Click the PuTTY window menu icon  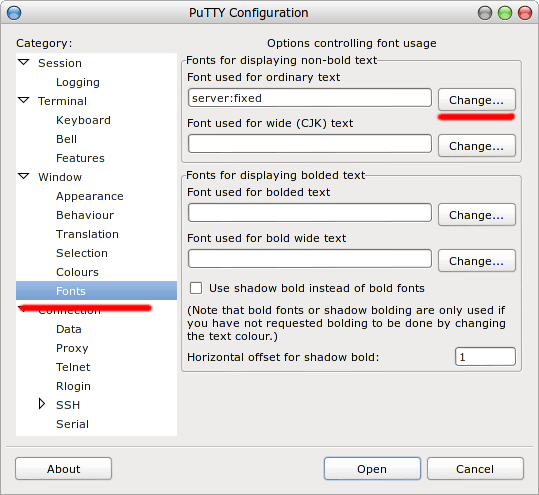point(14,13)
